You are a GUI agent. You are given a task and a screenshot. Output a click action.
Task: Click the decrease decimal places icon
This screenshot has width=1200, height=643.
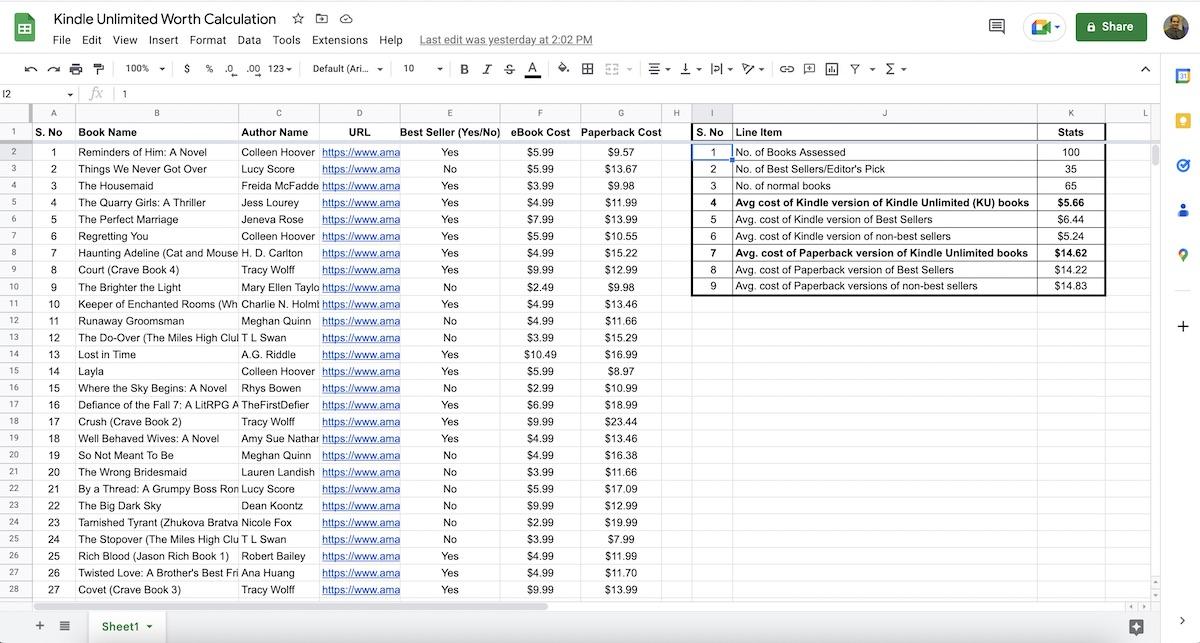coord(230,69)
